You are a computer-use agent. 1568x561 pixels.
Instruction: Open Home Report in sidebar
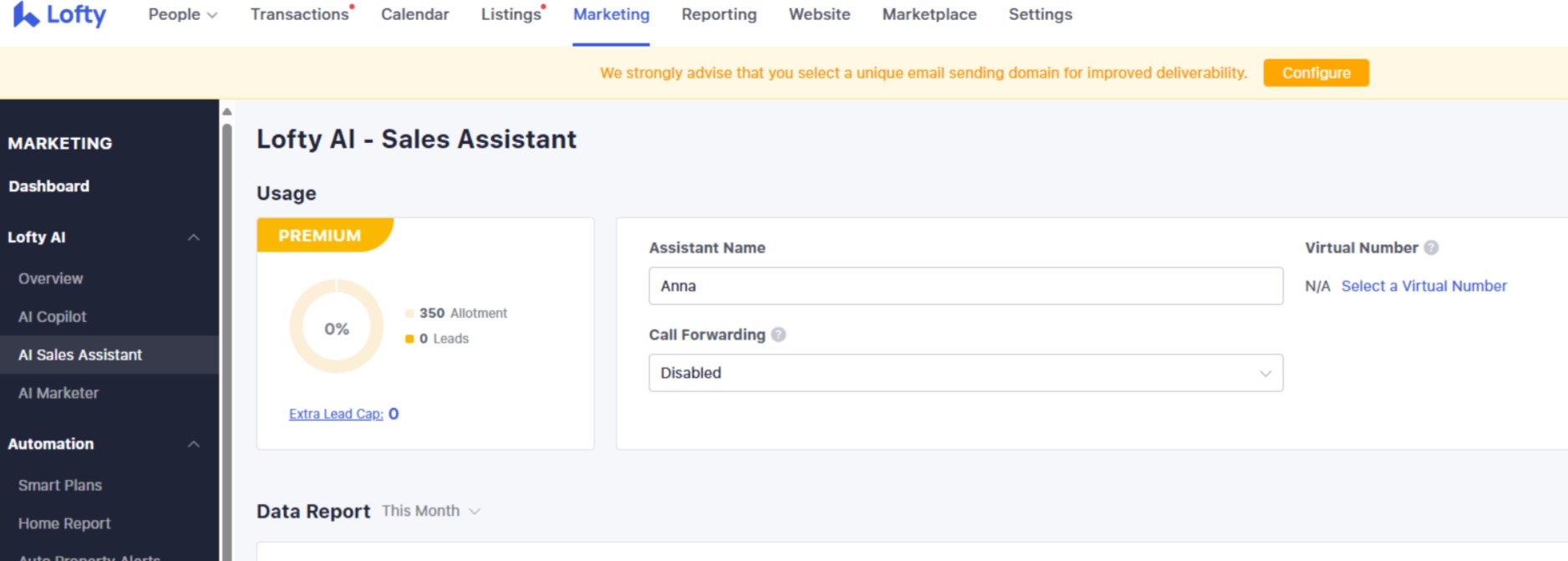(64, 523)
